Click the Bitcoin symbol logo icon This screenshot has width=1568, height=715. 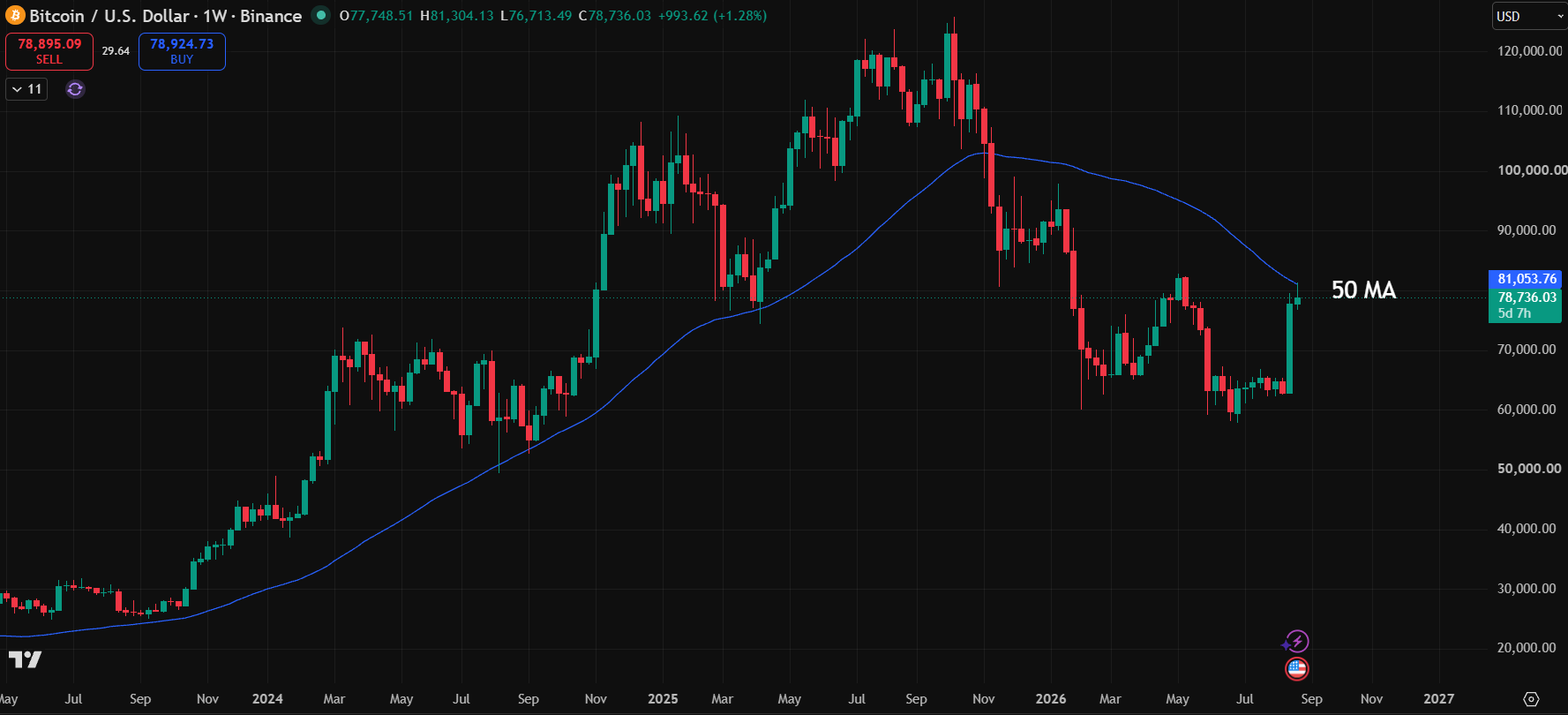15,15
